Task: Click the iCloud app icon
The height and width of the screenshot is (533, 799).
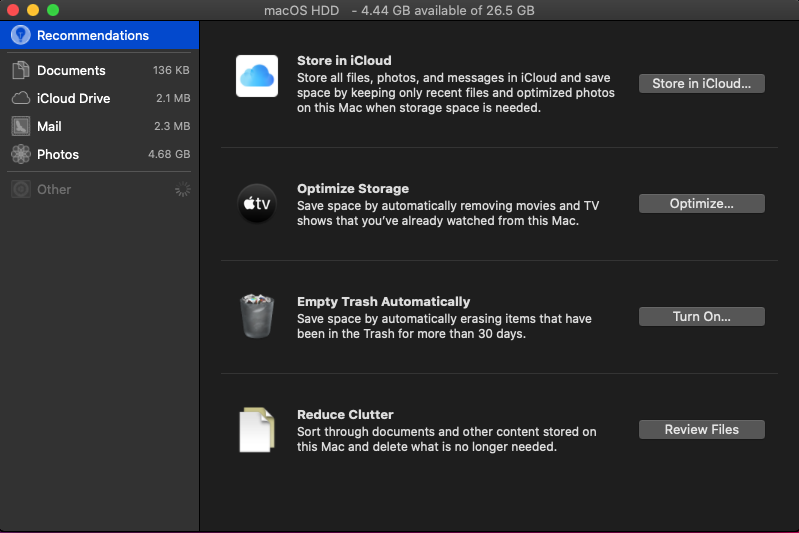Action: [x=257, y=76]
